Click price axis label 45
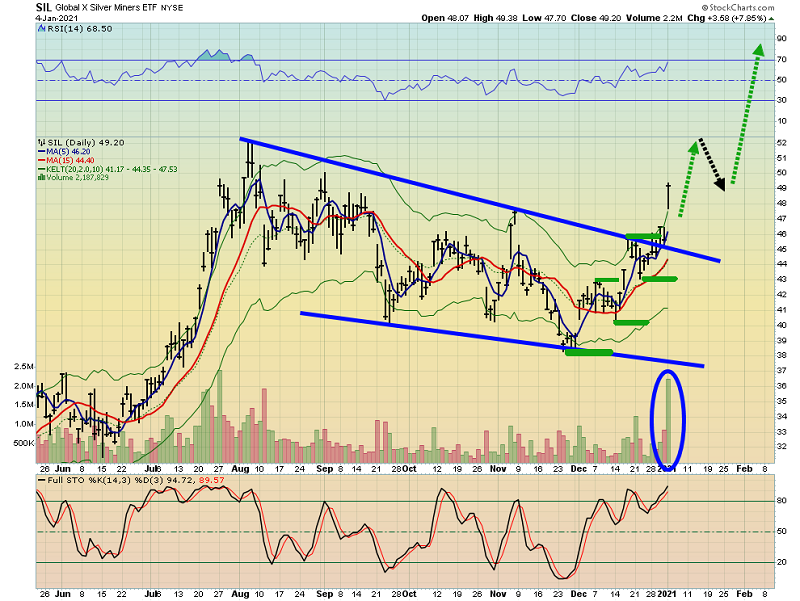The height and width of the screenshot is (601, 800). (x=781, y=249)
